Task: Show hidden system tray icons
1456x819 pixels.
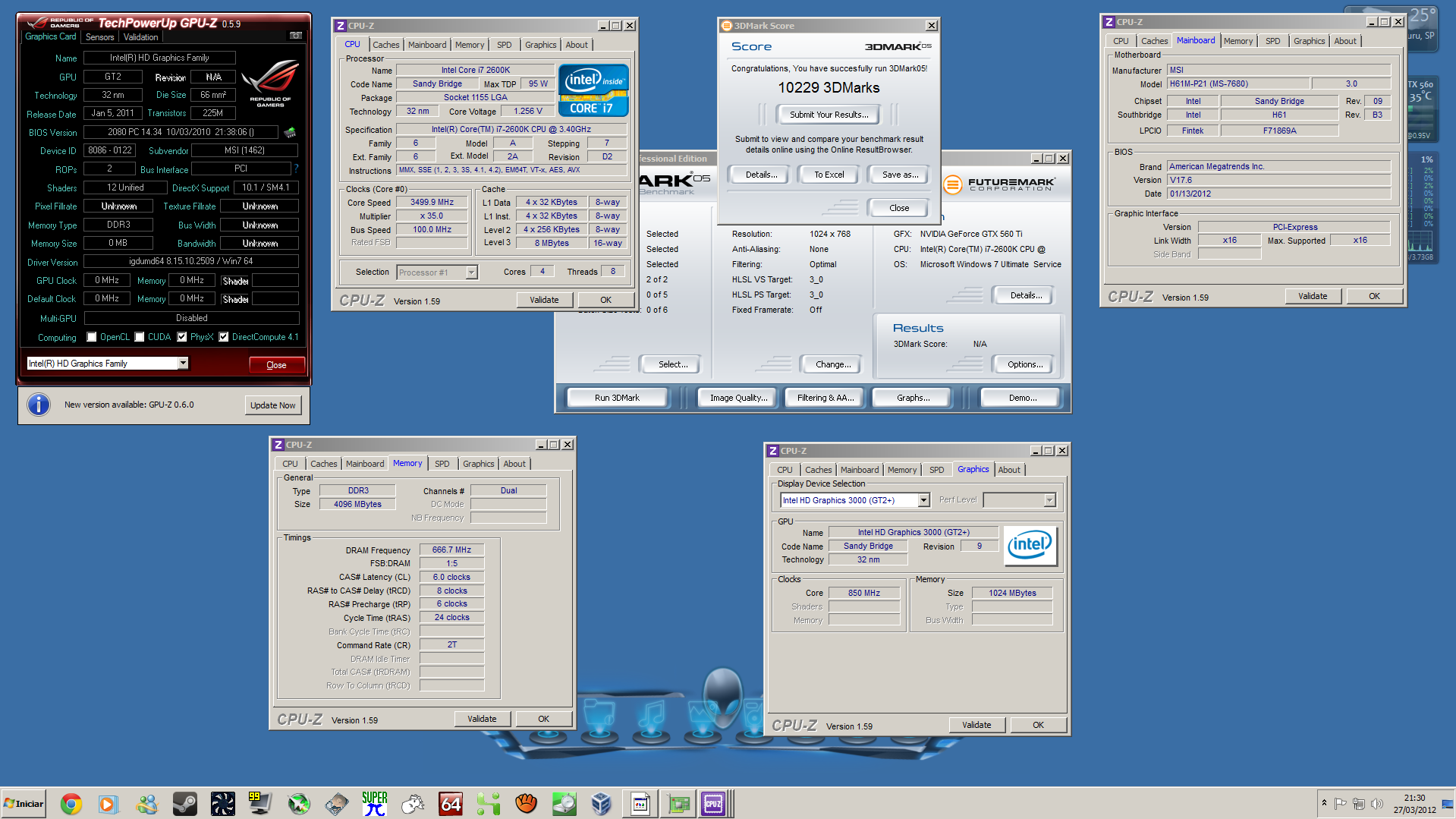Action: coord(1324,803)
